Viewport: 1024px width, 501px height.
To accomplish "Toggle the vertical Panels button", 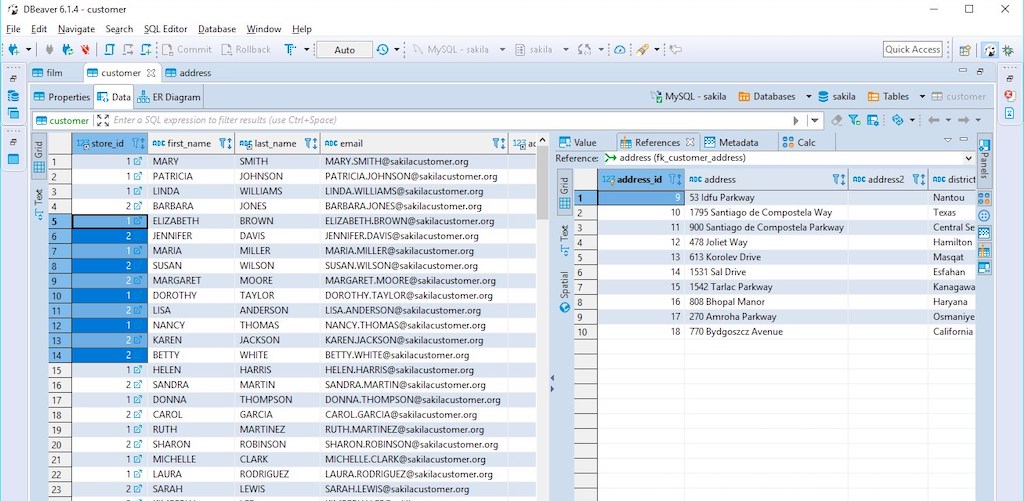I will pyautogui.click(x=984, y=158).
